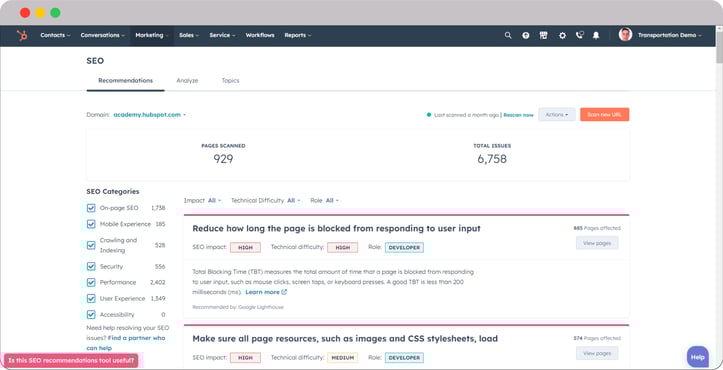Open the help question mark icon

526,36
